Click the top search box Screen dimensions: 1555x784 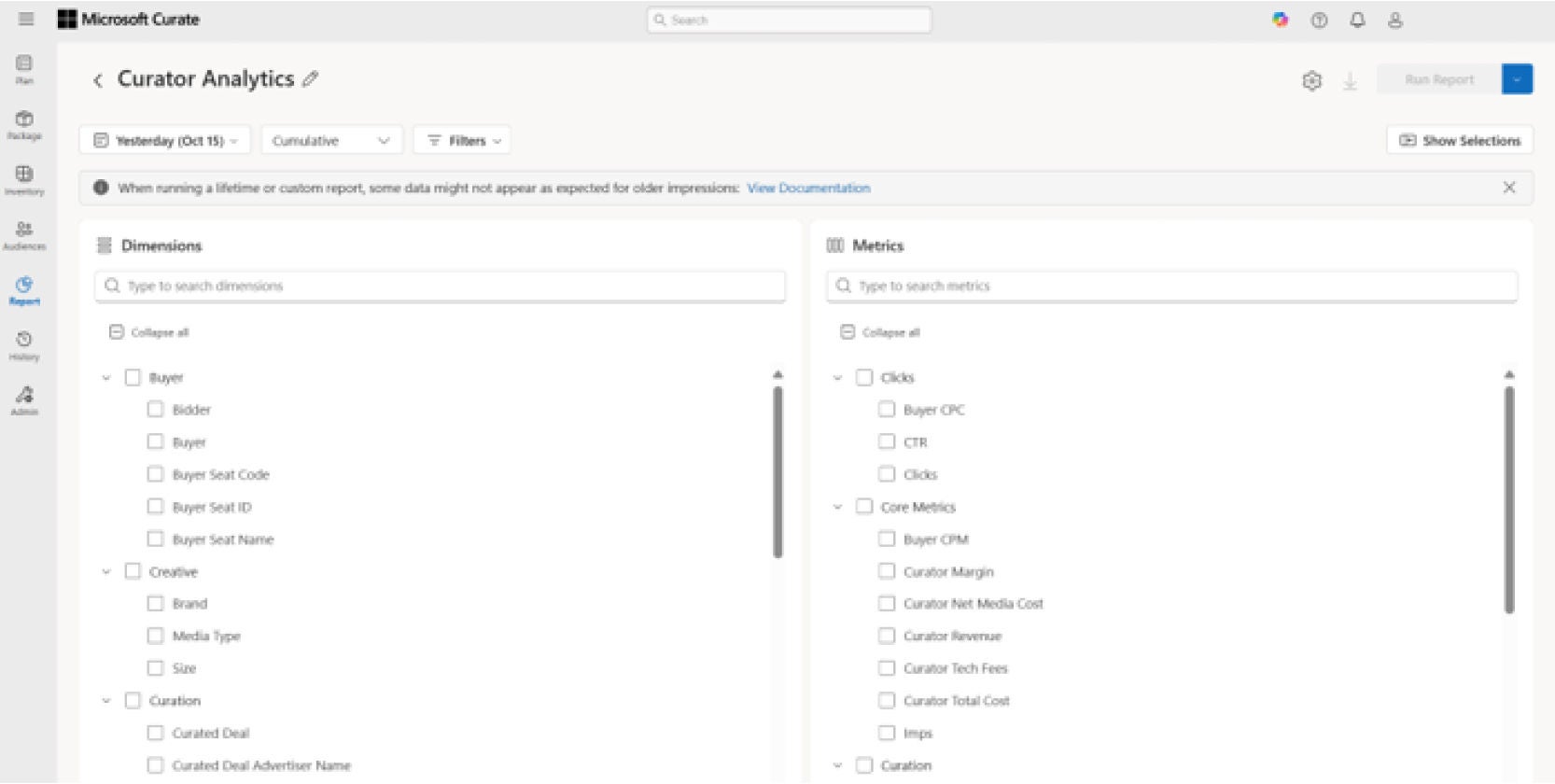click(789, 20)
